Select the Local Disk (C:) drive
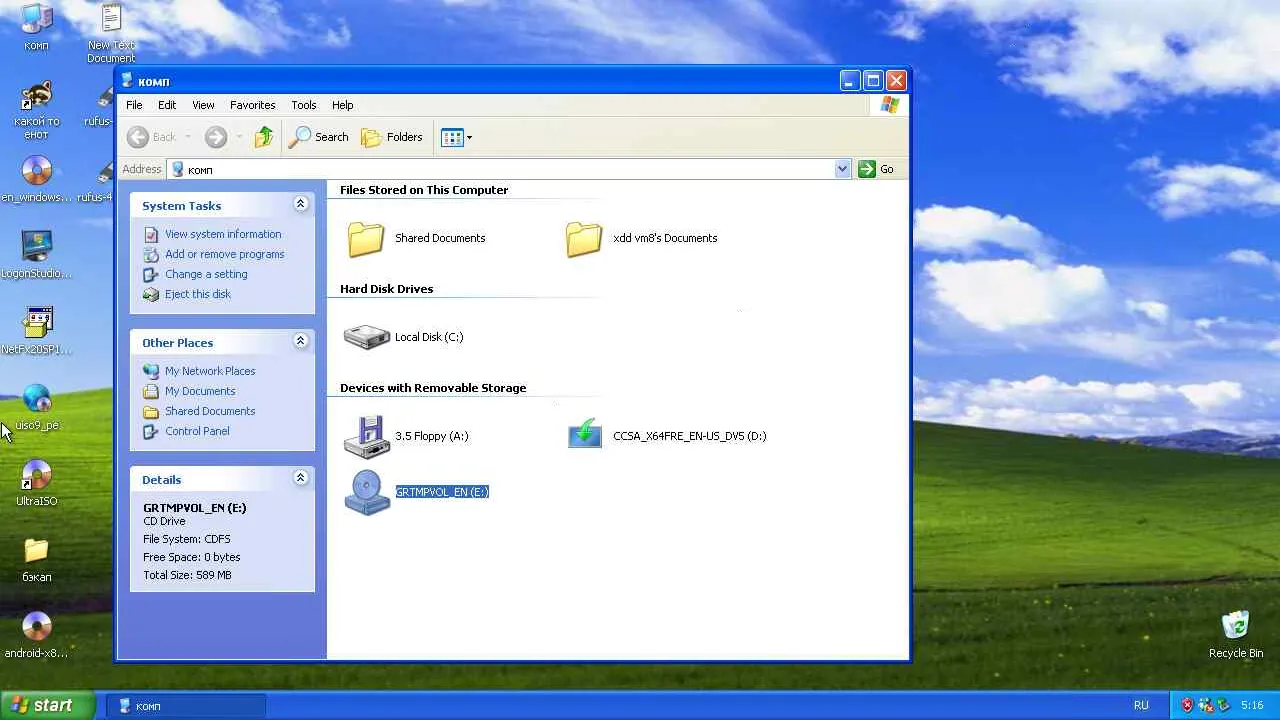 click(404, 337)
